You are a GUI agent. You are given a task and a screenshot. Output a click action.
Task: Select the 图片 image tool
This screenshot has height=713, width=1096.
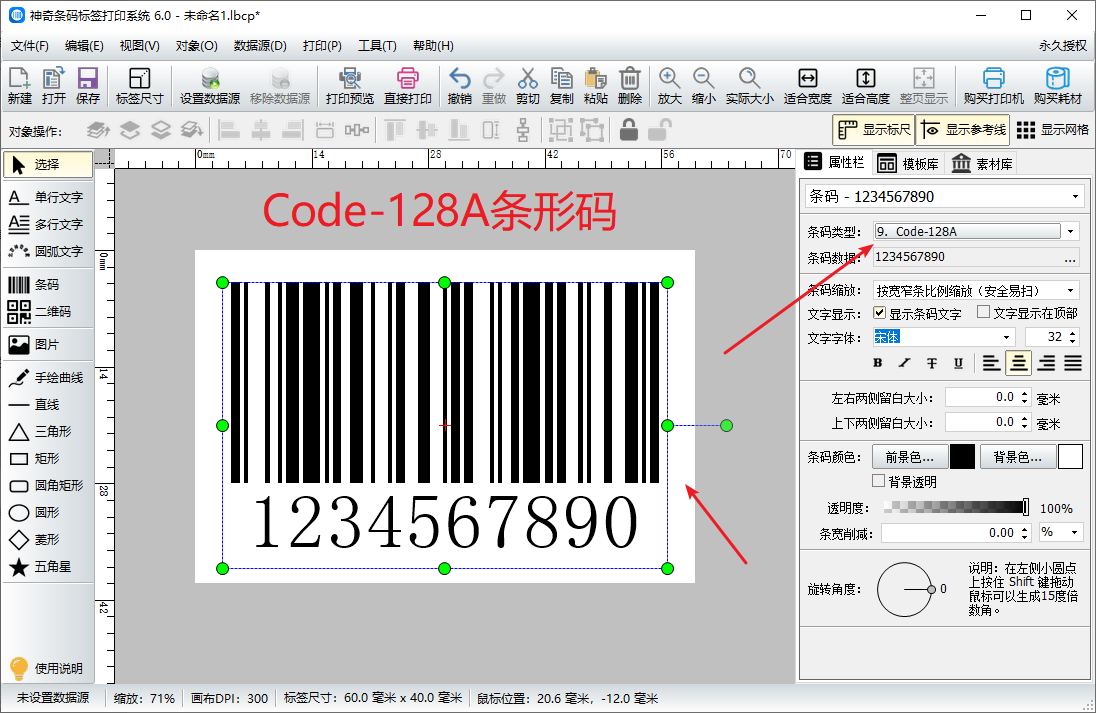click(48, 345)
